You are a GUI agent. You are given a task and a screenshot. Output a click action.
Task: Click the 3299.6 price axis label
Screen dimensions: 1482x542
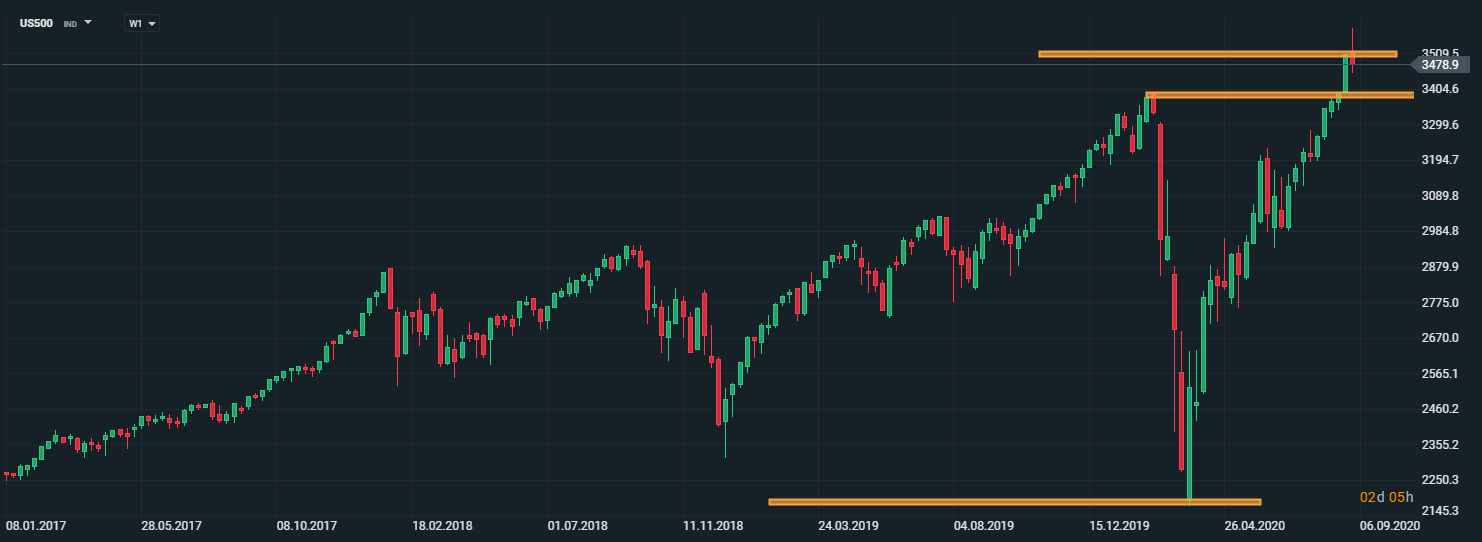point(1441,124)
